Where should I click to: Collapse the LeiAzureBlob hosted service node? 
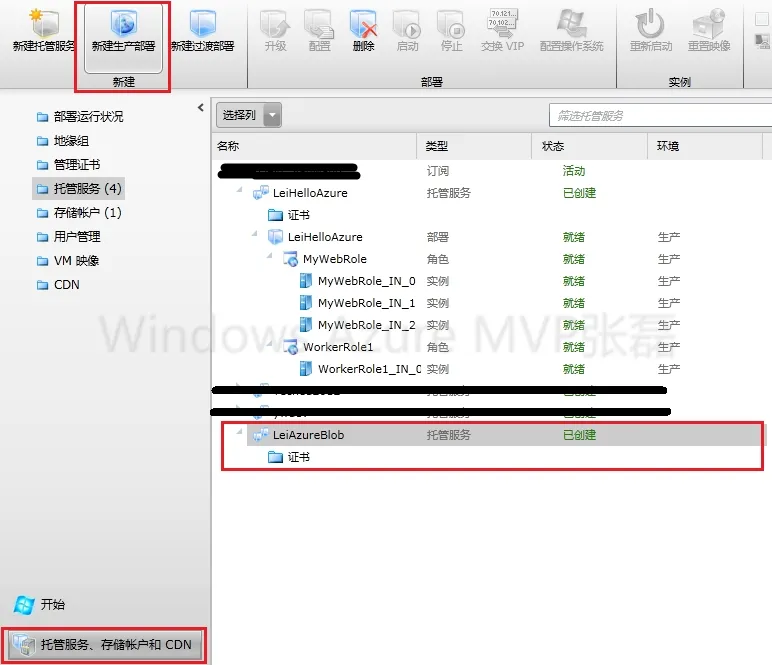tap(240, 432)
